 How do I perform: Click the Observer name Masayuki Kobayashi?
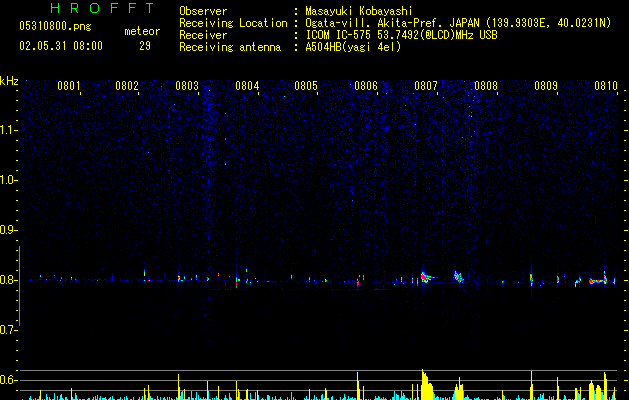pyautogui.click(x=359, y=11)
